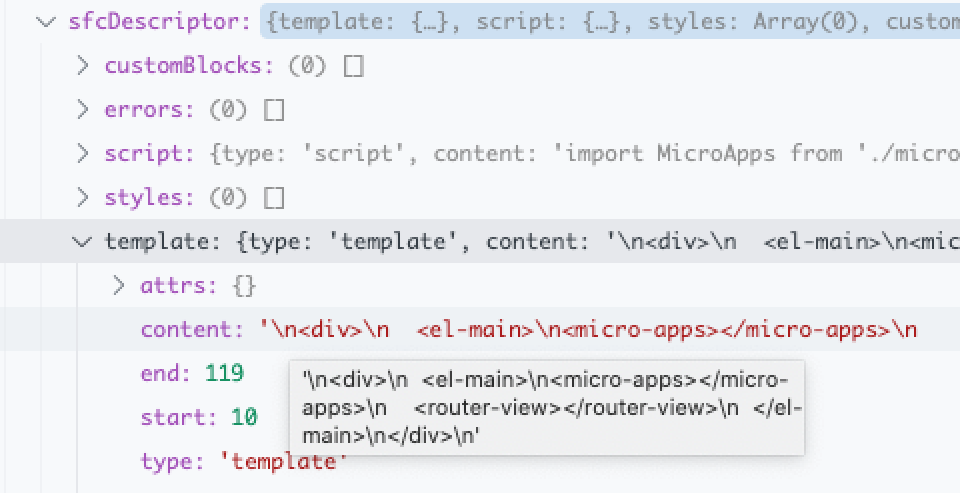This screenshot has width=960, height=493.
Task: Click the content string tooltip popup
Action: pos(547,408)
